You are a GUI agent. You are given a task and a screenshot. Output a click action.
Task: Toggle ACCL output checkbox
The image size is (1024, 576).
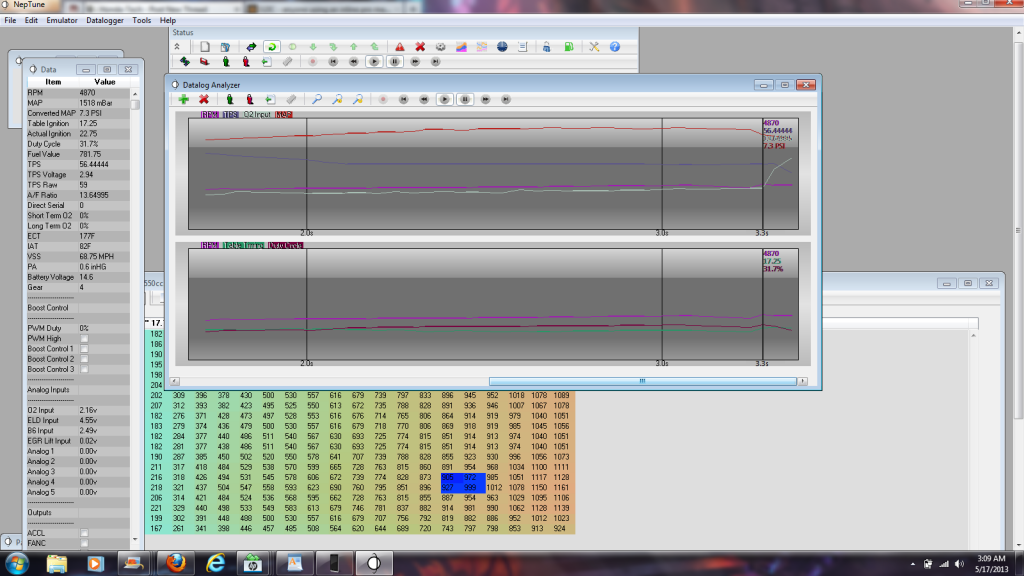84,532
